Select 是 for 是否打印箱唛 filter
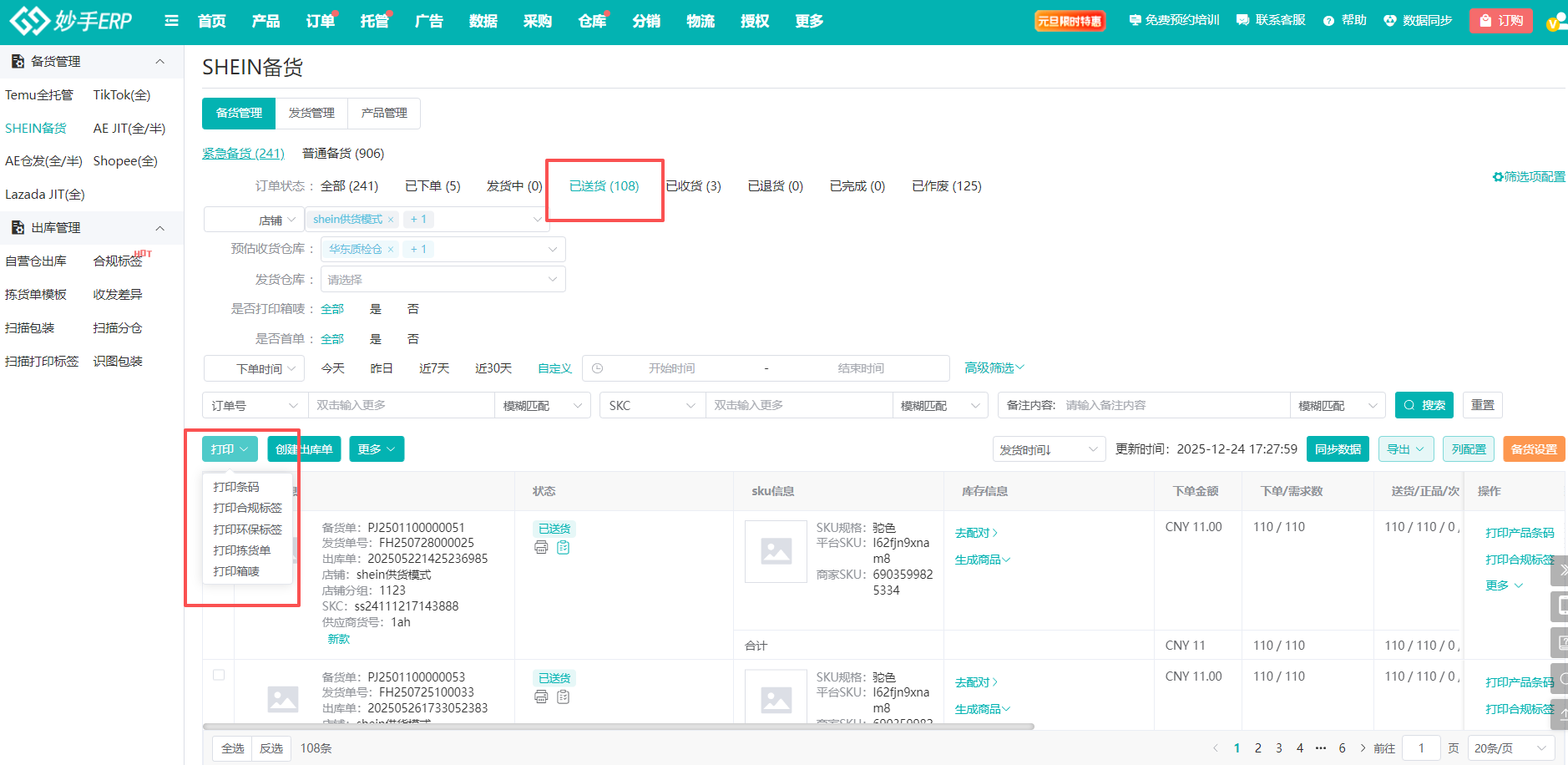 [x=376, y=309]
